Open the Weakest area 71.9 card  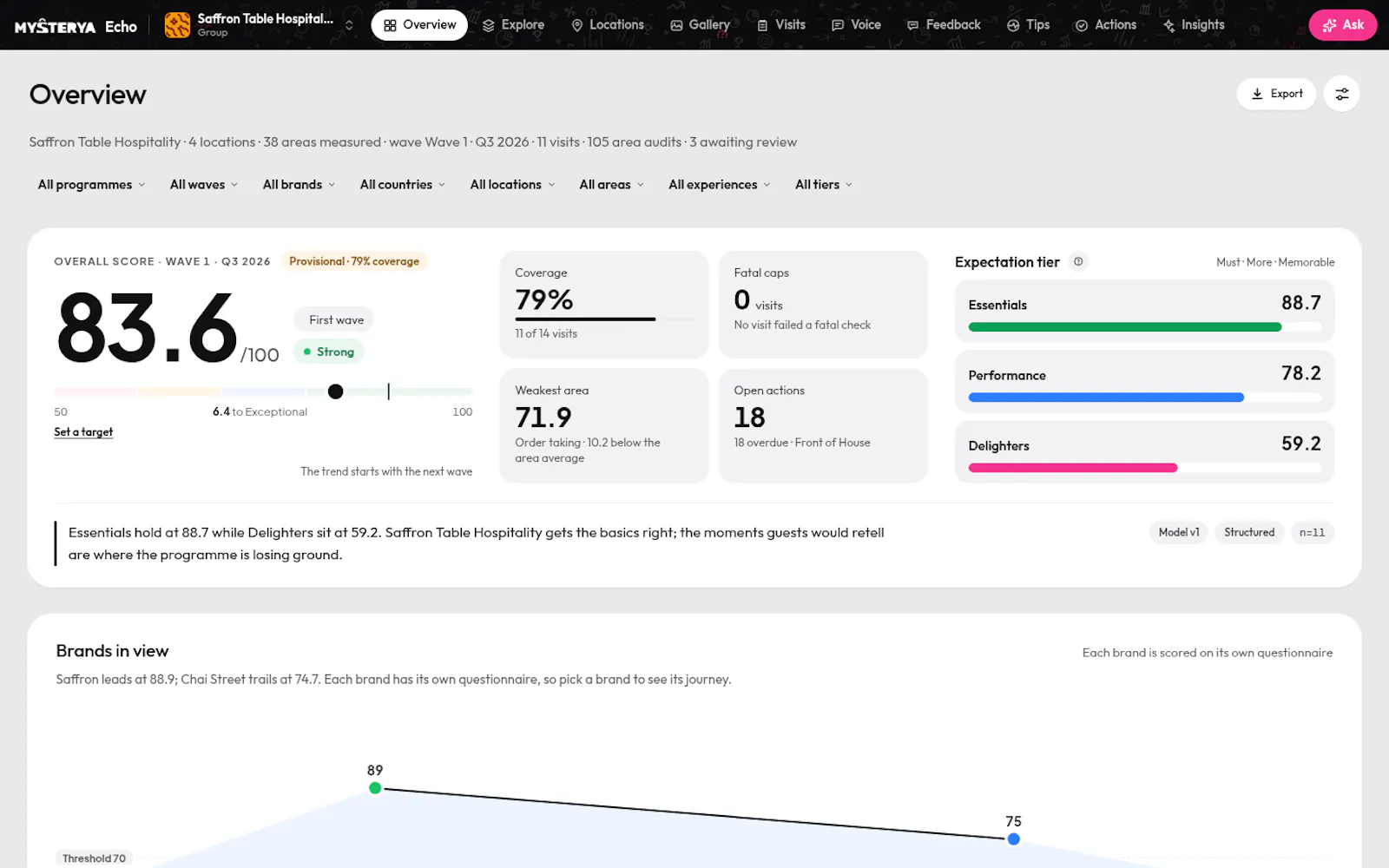click(x=604, y=425)
